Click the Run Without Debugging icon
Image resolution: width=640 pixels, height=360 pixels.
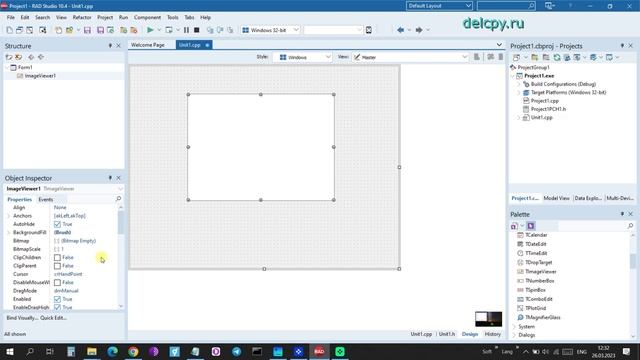(x=168, y=30)
